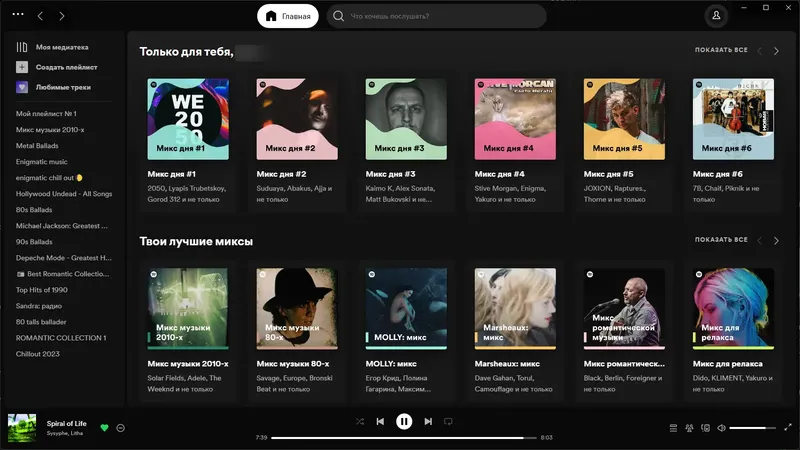Click the Spiral of Life track title
The image size is (800, 450).
(66, 423)
